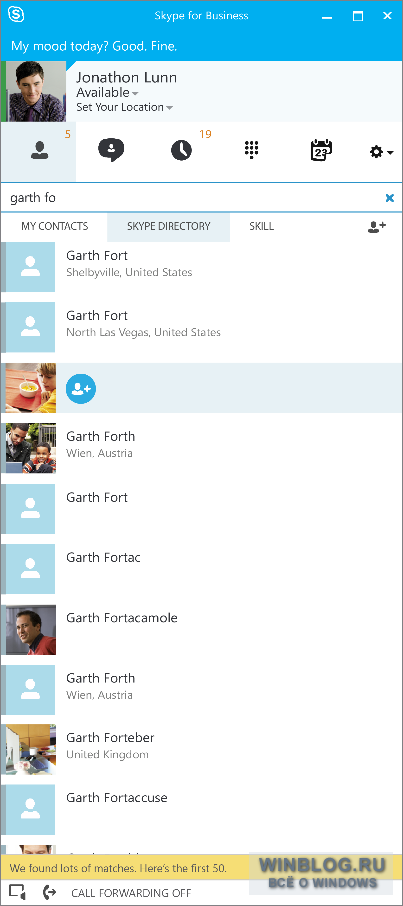Switch to the Skype Directory tab

click(x=169, y=226)
